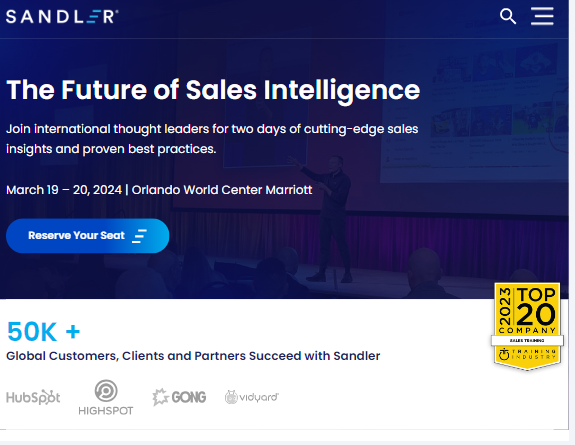Click the event date and venue line

coord(159,190)
